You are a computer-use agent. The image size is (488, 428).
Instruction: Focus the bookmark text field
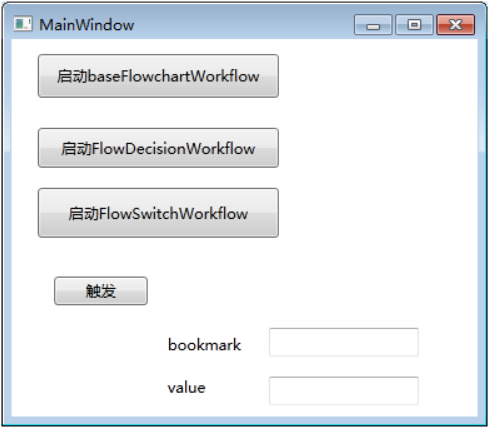[x=344, y=342]
